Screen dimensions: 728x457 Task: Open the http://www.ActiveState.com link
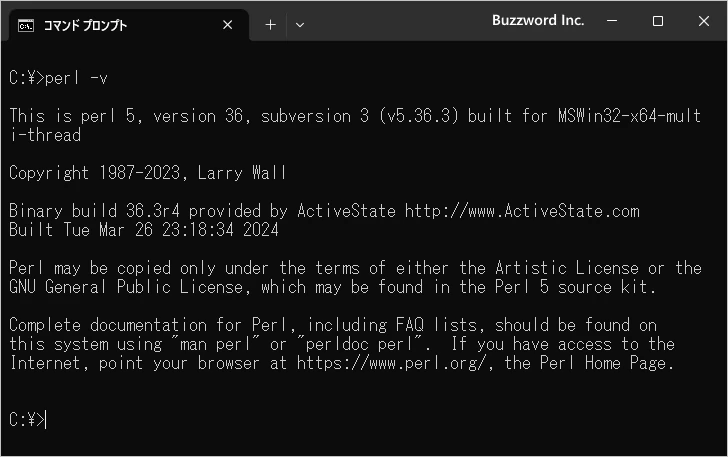pos(522,211)
